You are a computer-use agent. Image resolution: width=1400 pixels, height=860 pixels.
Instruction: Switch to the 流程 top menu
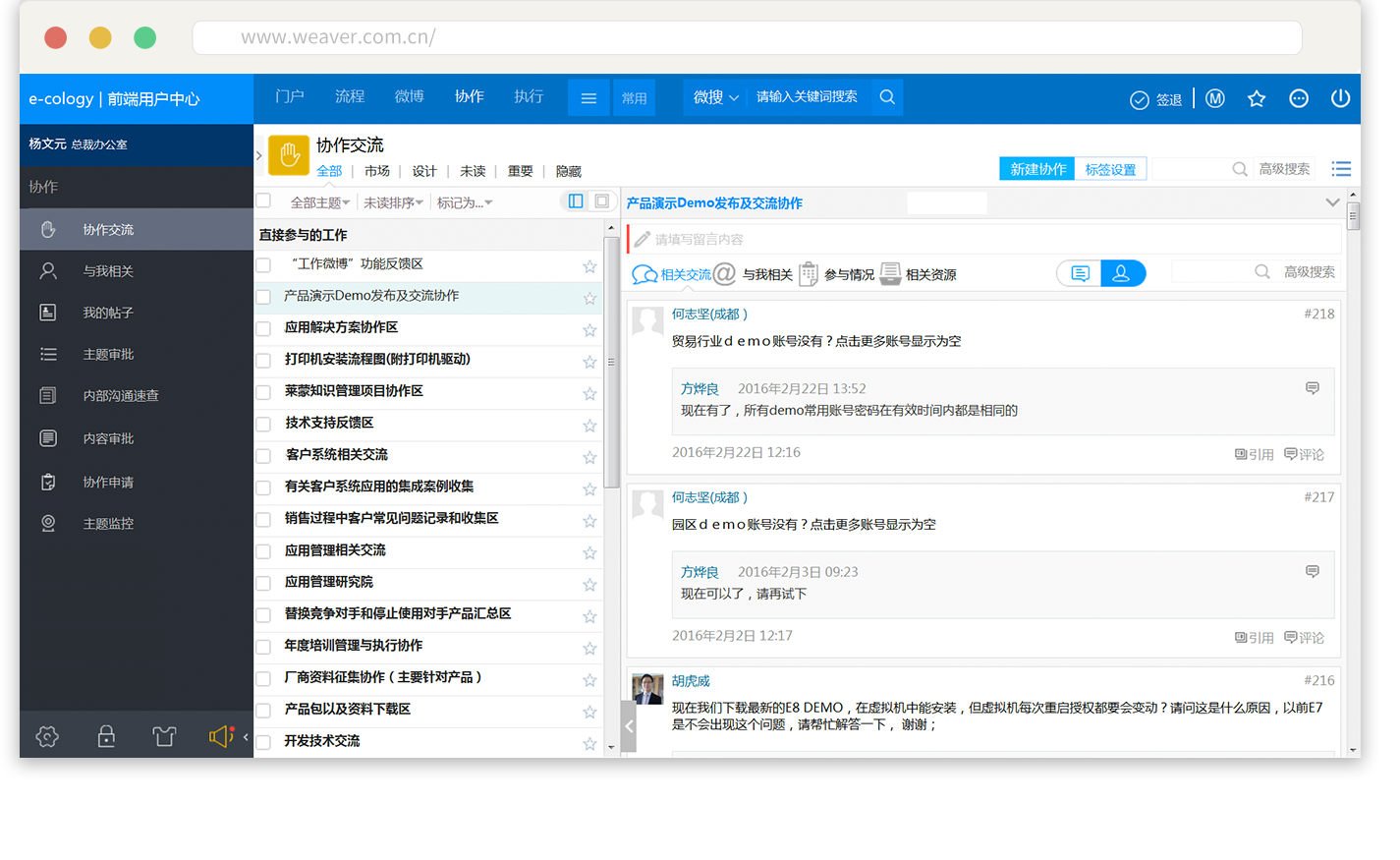[x=349, y=96]
